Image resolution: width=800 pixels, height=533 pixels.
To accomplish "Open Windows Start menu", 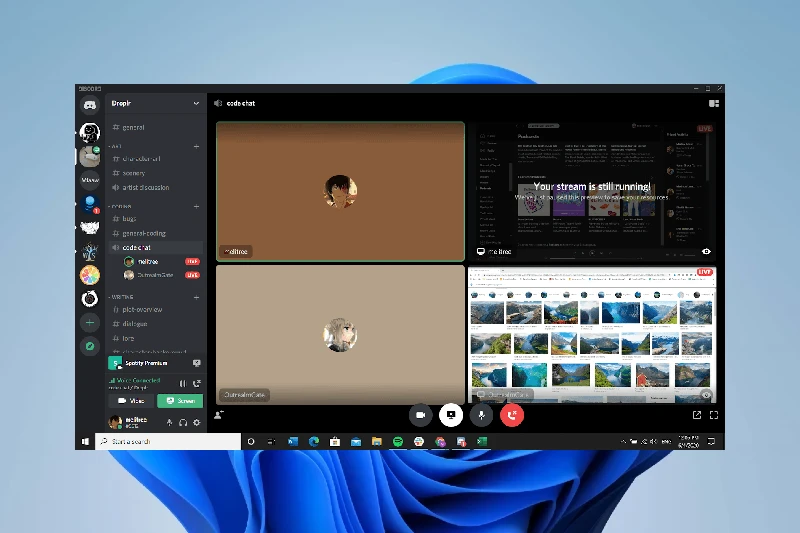I will [85, 442].
